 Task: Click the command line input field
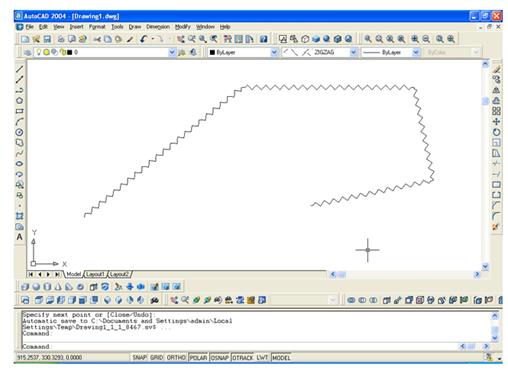coord(240,346)
